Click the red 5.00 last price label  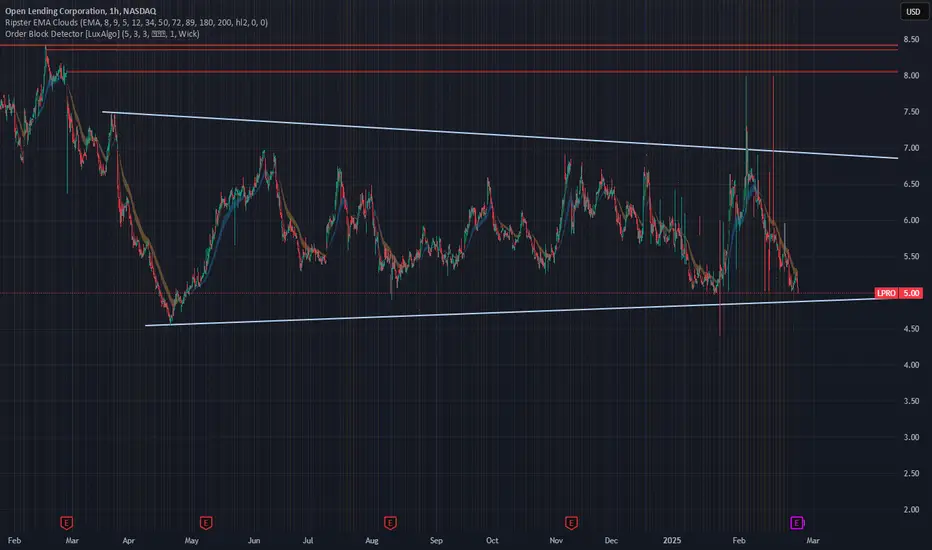pyautogui.click(x=911, y=293)
